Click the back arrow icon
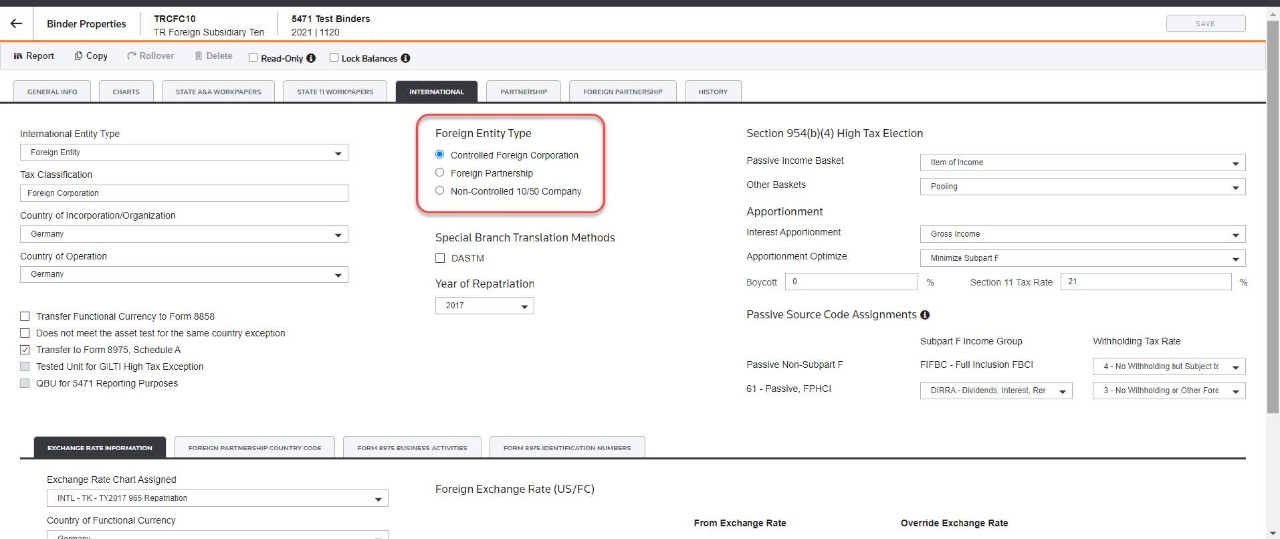1280x539 pixels. click(16, 23)
